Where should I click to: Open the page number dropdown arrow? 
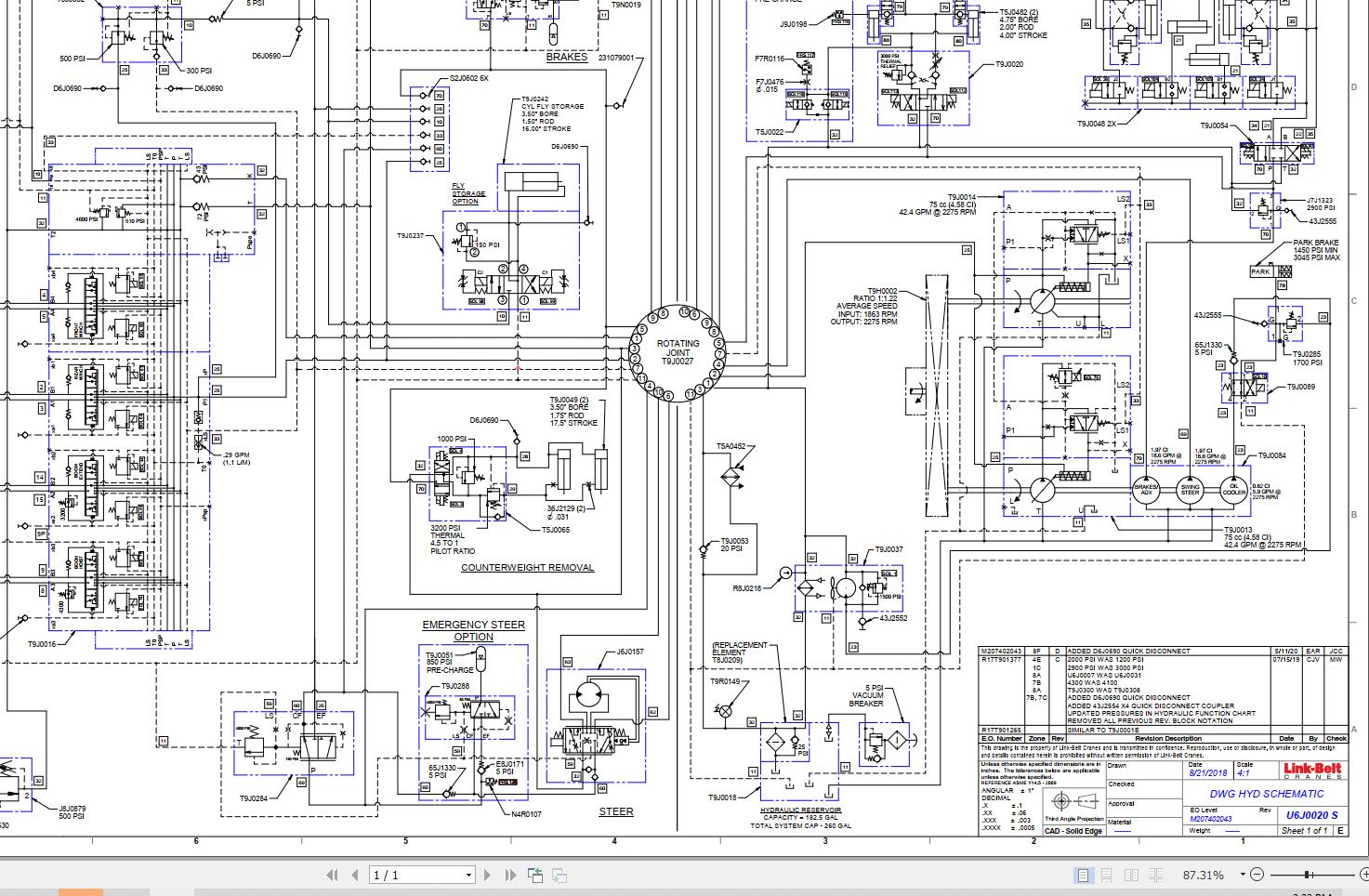tap(468, 876)
